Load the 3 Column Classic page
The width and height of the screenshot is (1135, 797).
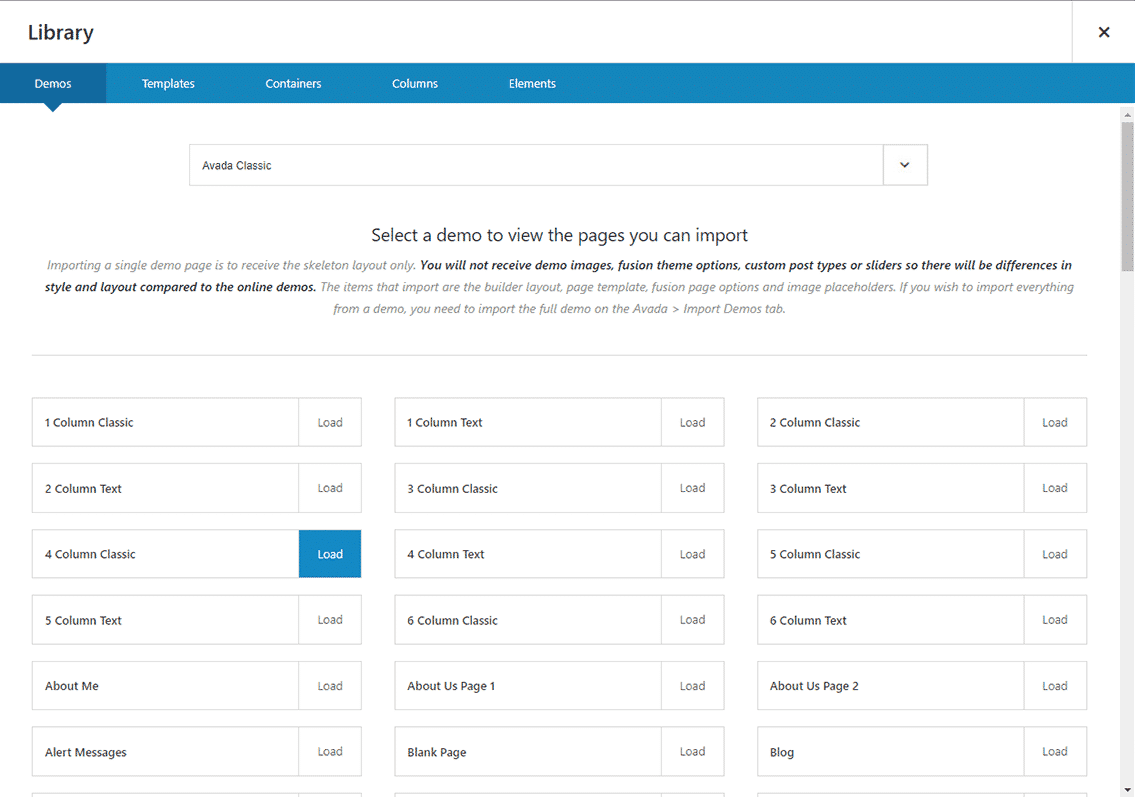[692, 488]
